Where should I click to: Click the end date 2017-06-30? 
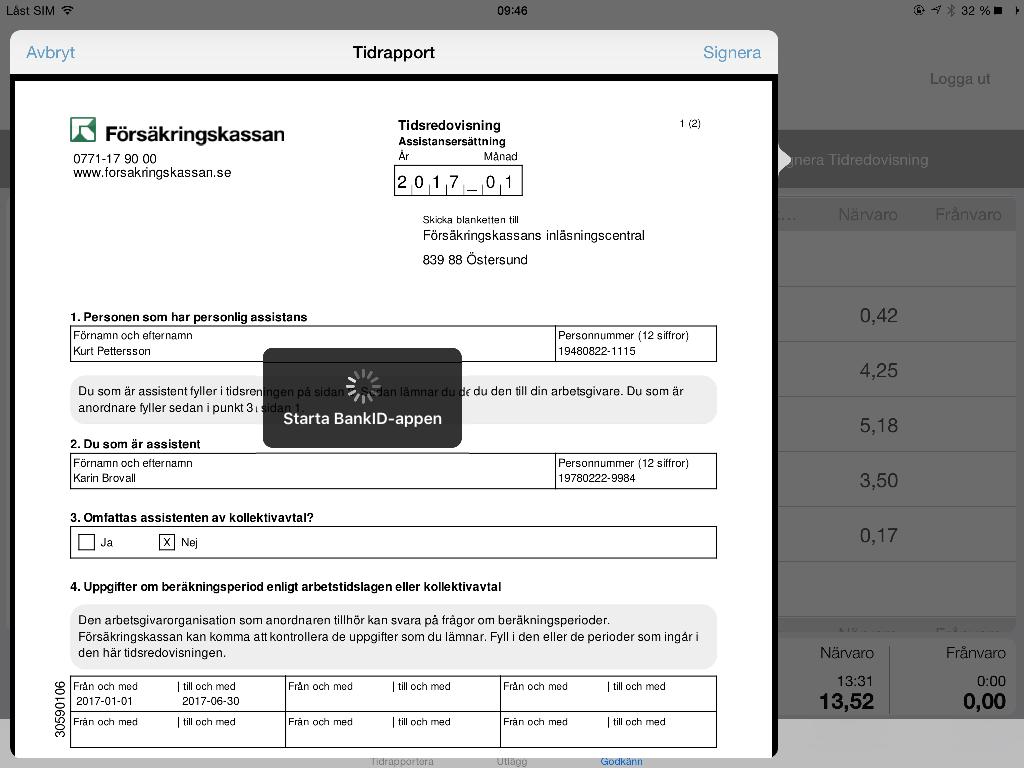point(210,701)
